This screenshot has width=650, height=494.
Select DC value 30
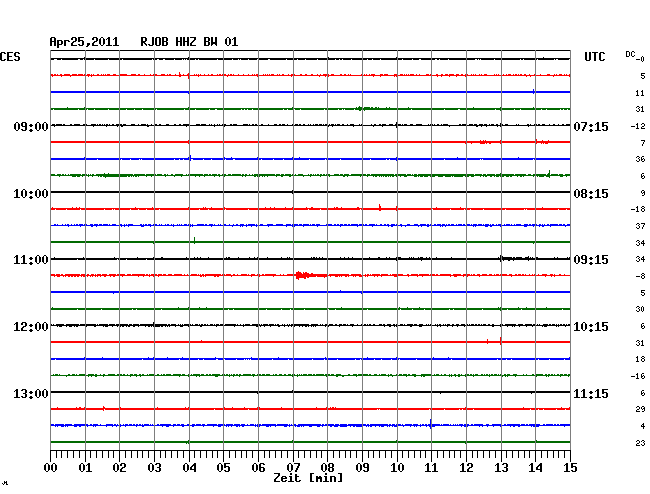click(x=640, y=309)
